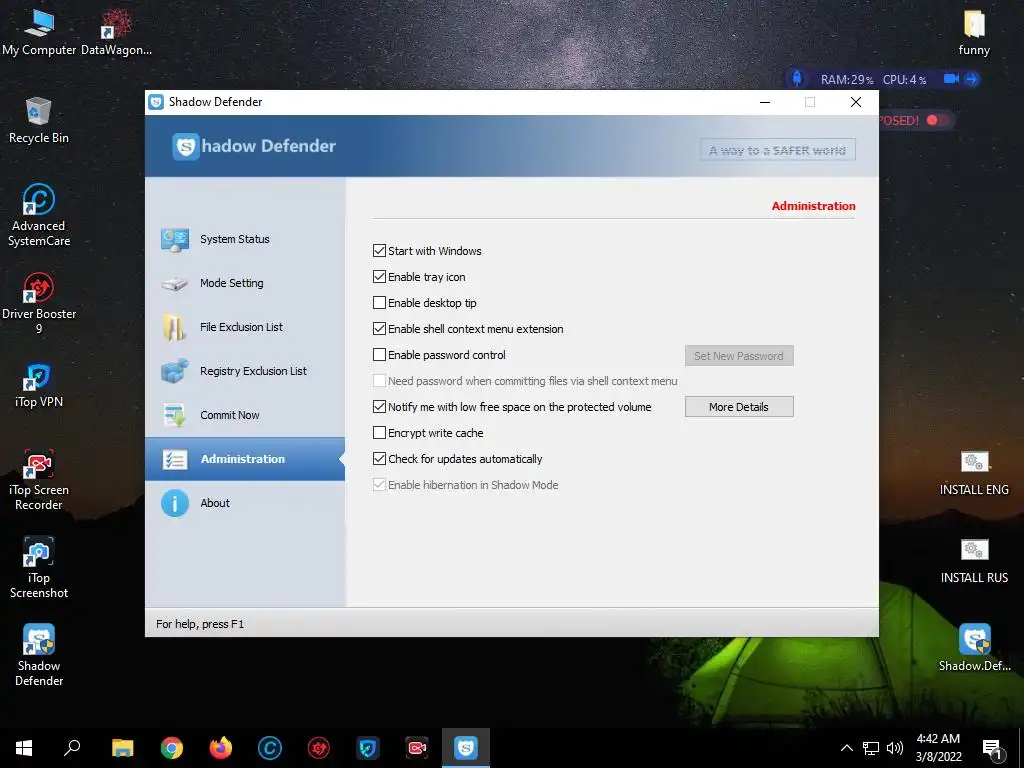The width and height of the screenshot is (1024, 768).
Task: Click the About info icon
Action: (174, 503)
